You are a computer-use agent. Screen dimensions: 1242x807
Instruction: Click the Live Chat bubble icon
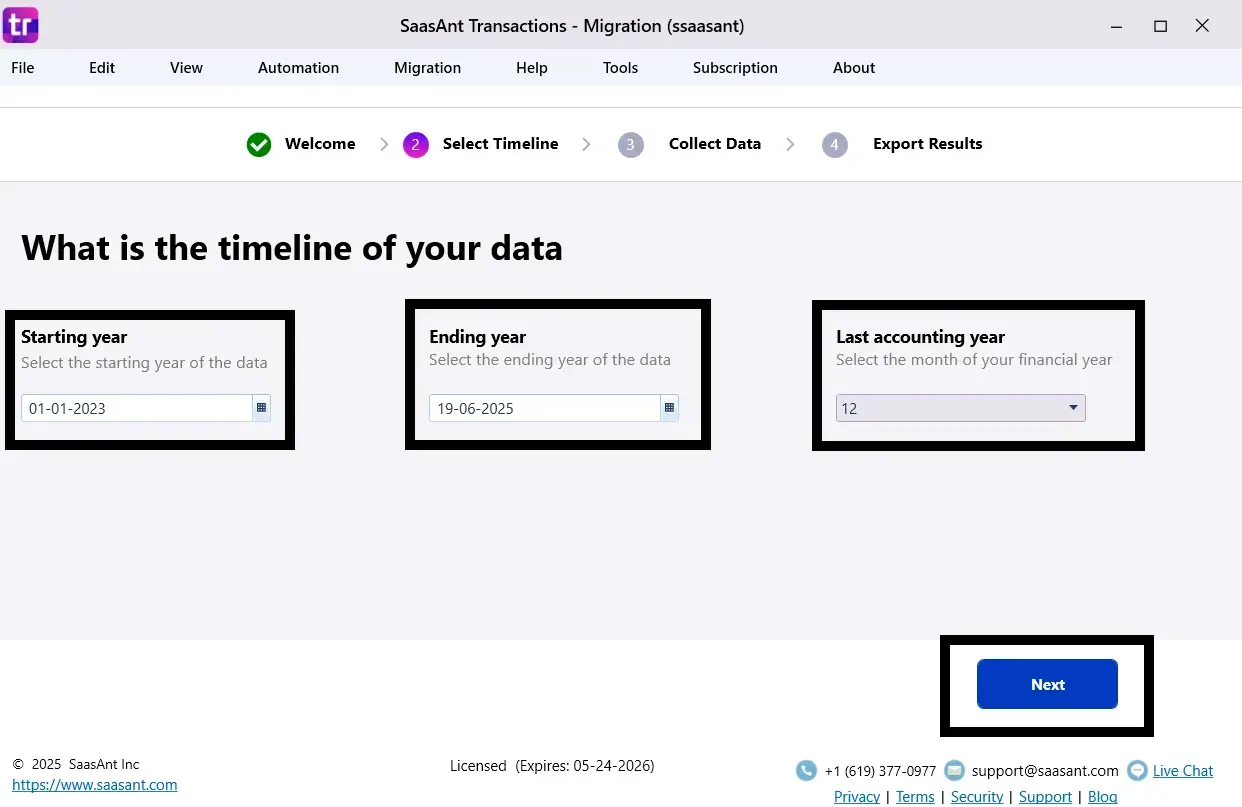click(x=1137, y=770)
